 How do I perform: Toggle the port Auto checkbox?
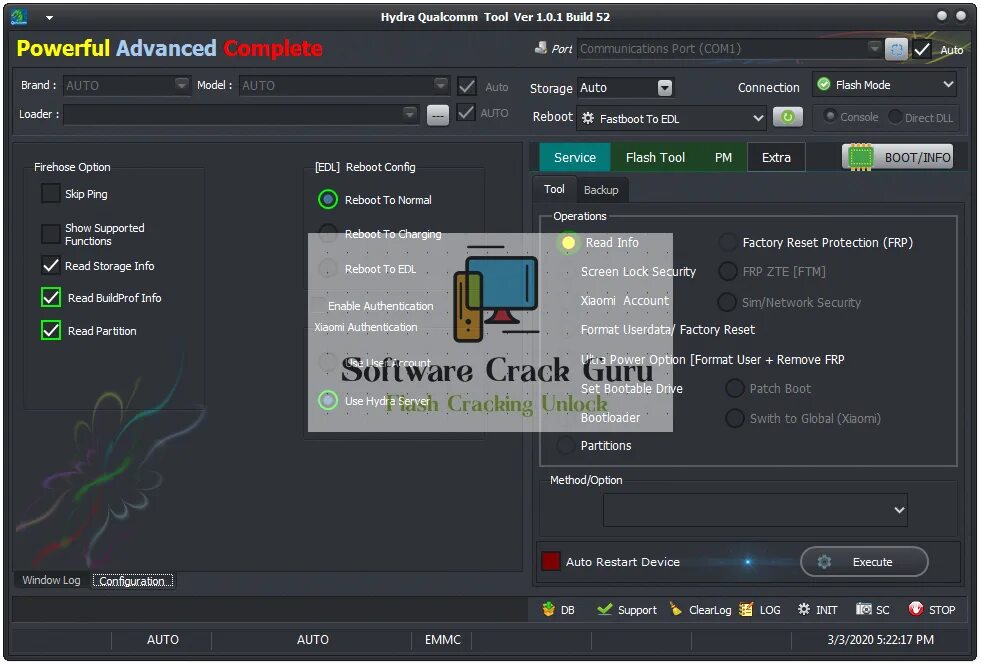922,49
